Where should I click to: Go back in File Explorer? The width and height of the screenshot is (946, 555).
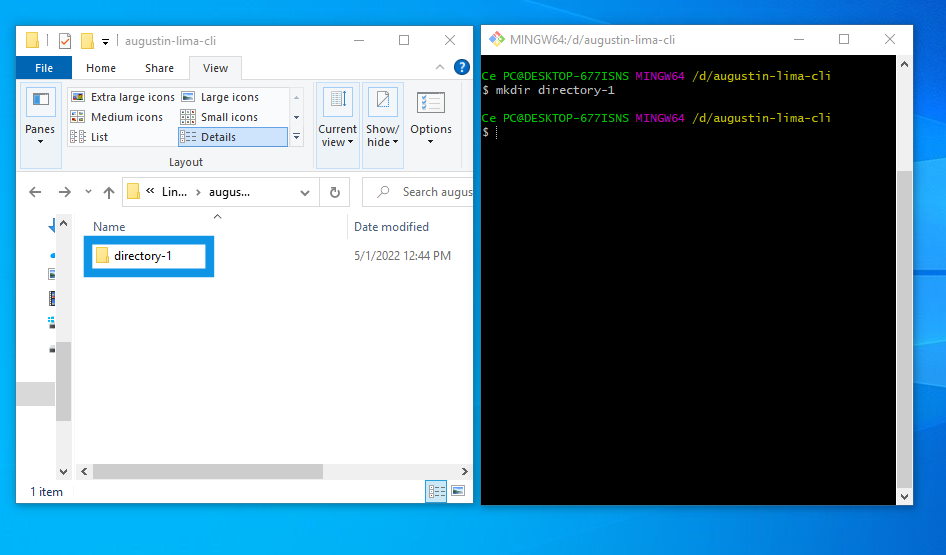35,192
